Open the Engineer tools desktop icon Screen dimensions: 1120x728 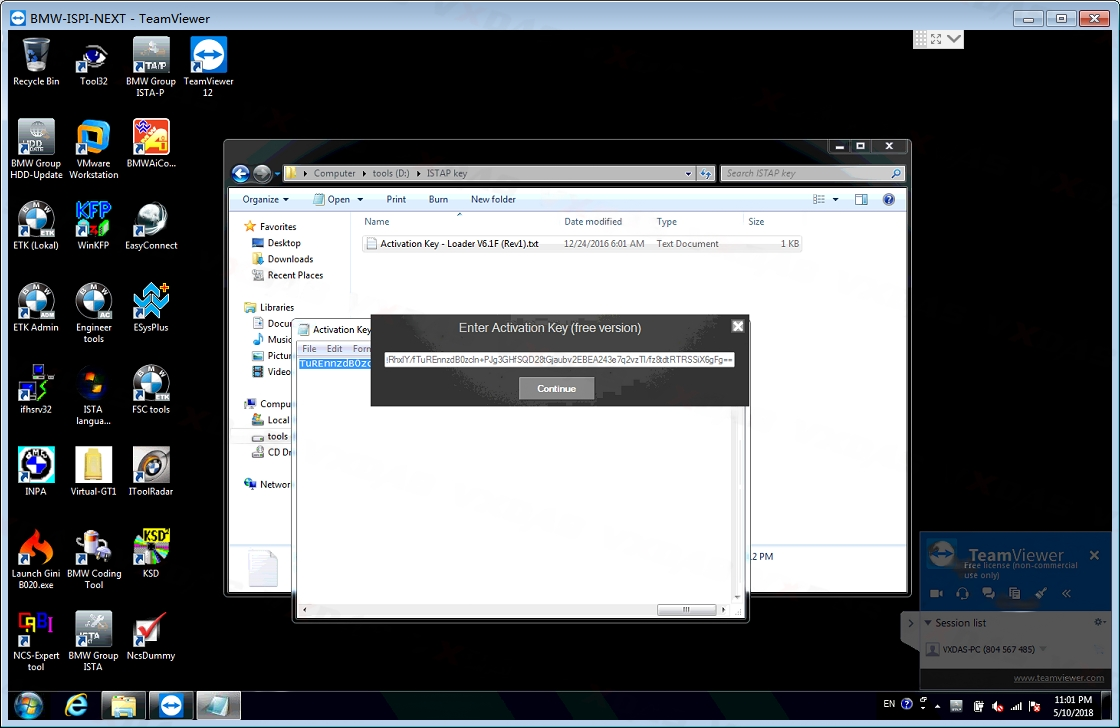(x=94, y=314)
